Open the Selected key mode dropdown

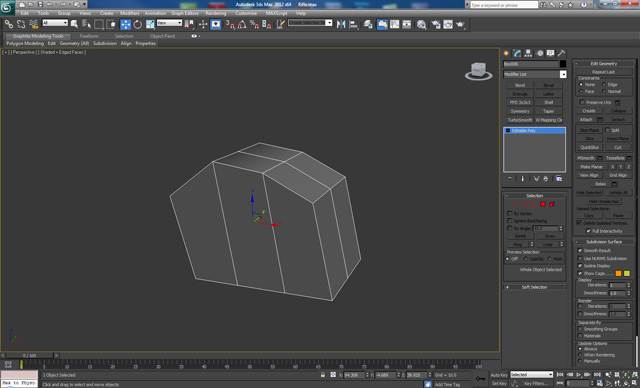[531, 375]
